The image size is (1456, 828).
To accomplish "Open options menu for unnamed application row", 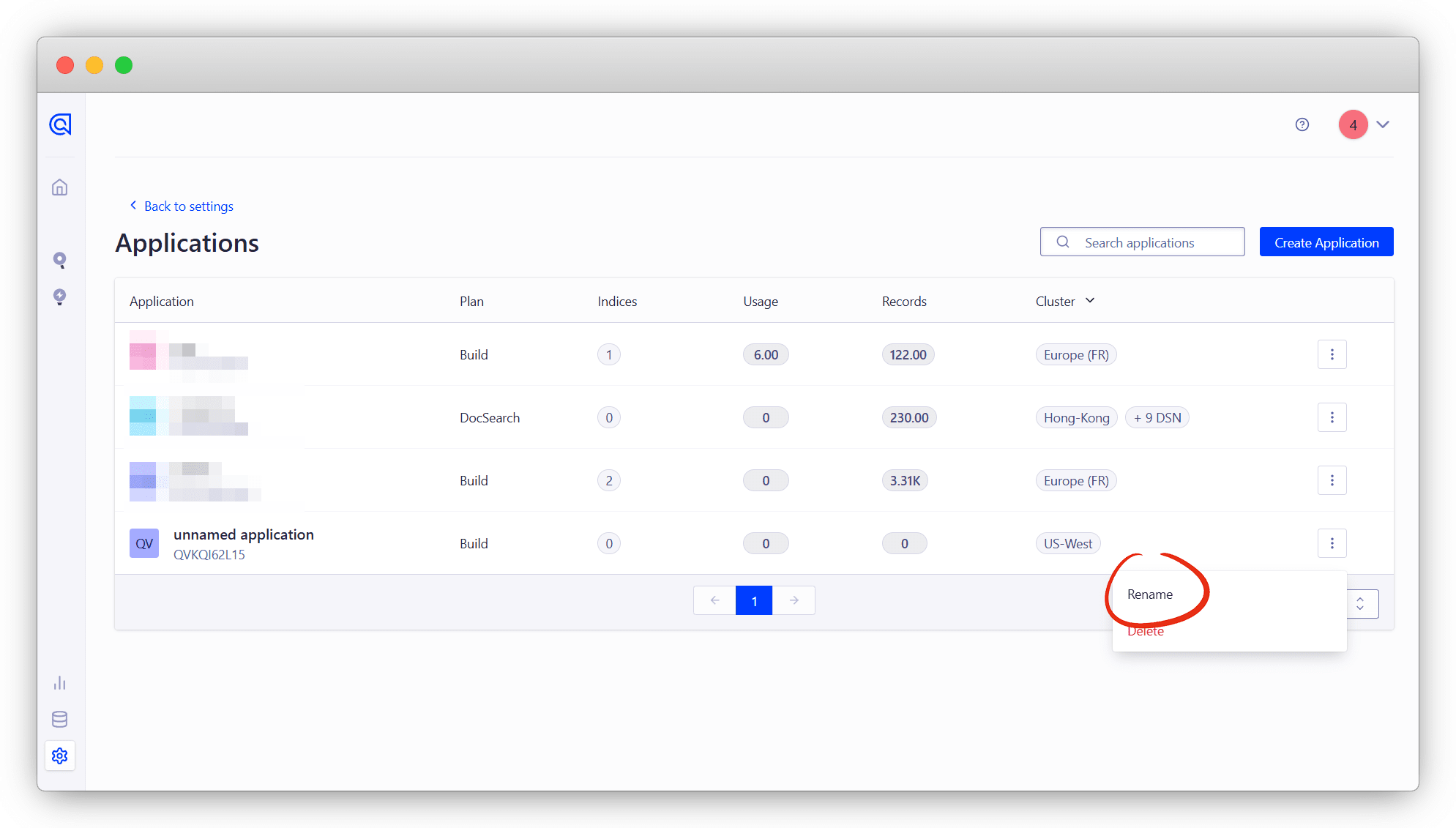I will [x=1332, y=543].
